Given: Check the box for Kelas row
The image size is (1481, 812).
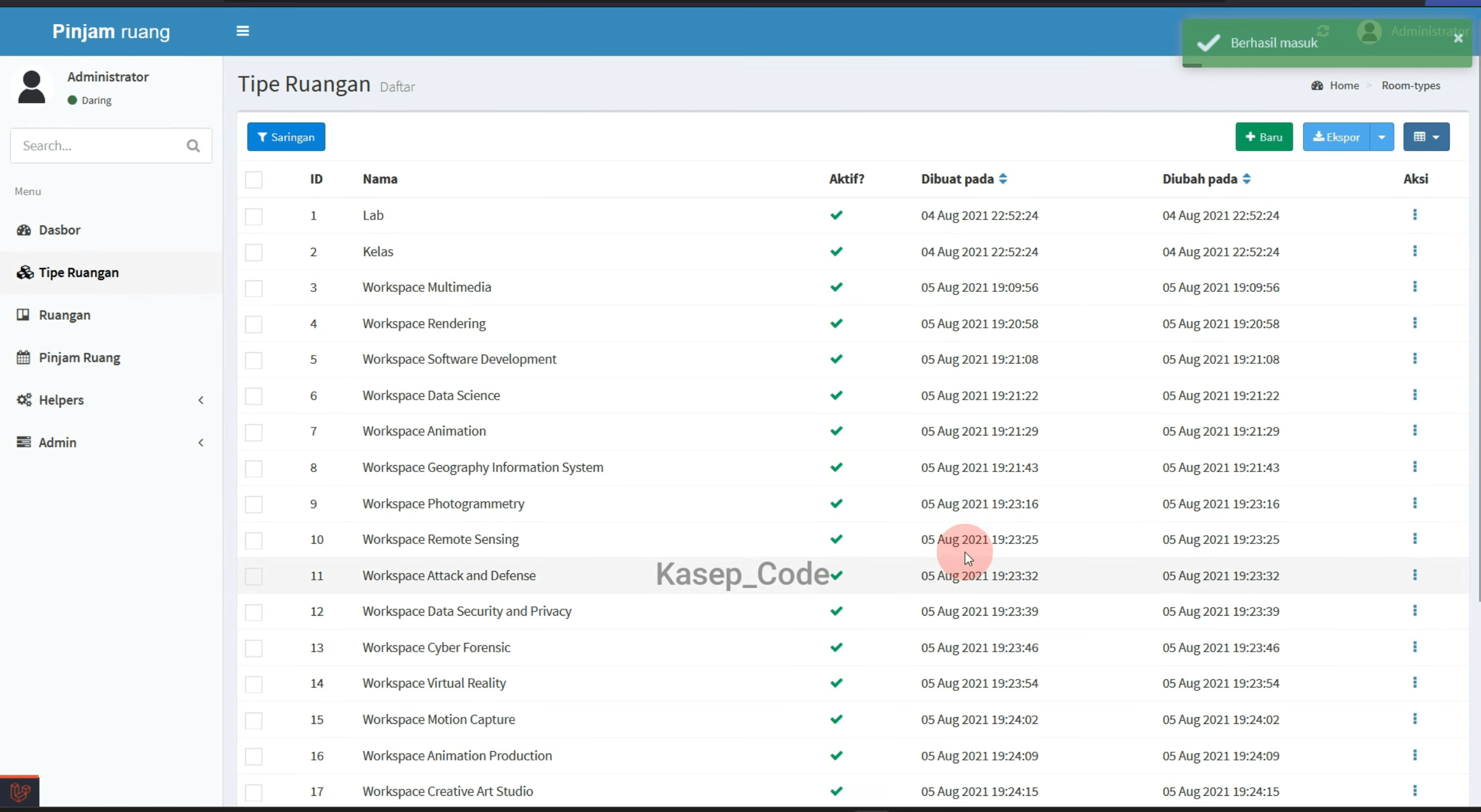Looking at the screenshot, I should [254, 252].
